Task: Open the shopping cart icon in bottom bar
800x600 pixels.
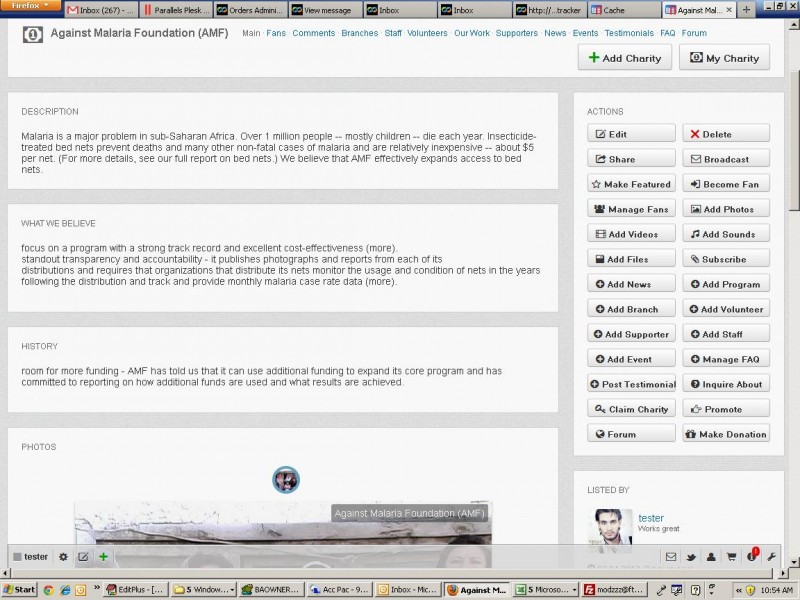Action: click(x=731, y=557)
